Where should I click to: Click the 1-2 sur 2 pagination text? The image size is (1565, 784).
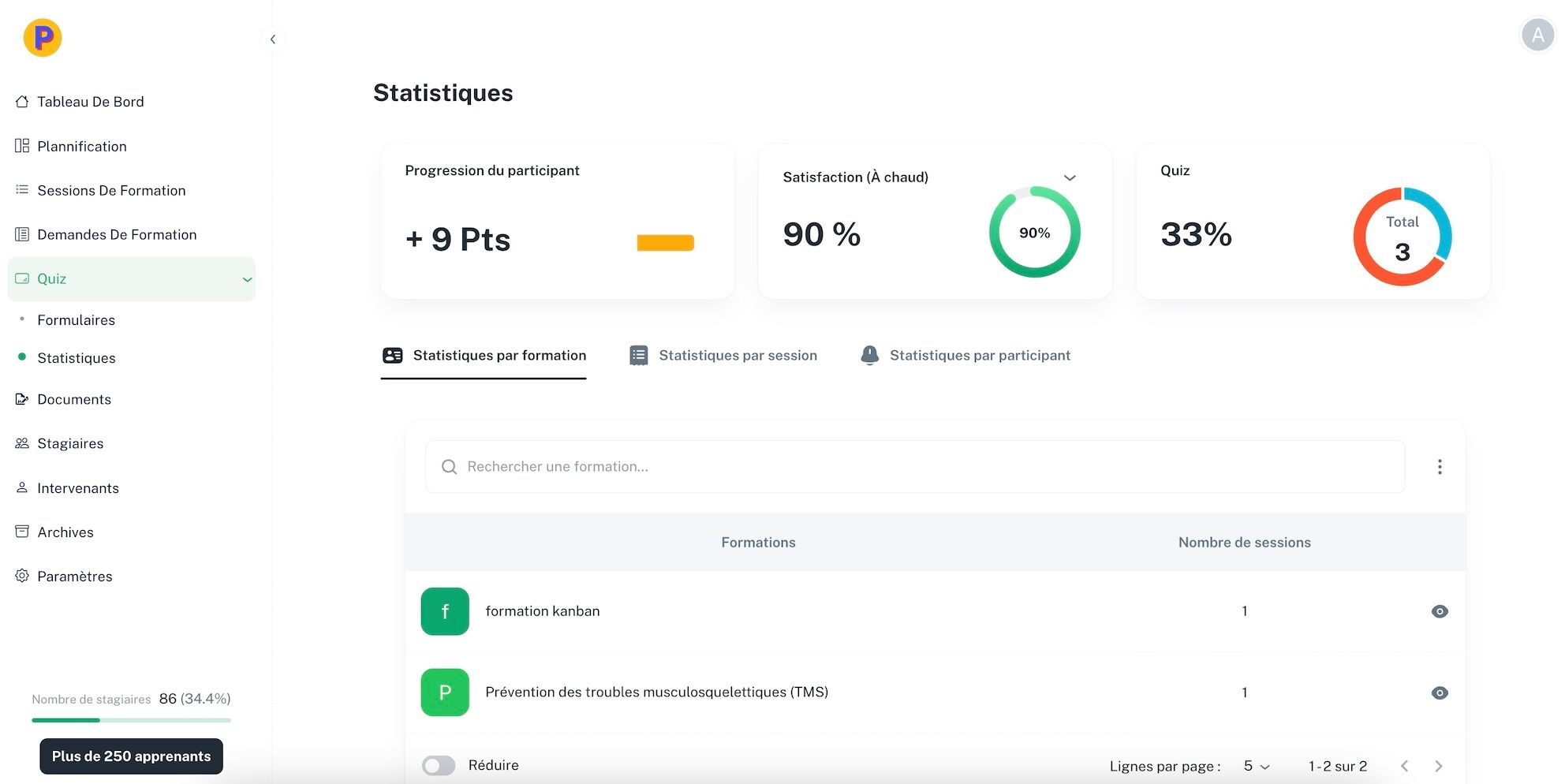(x=1338, y=766)
